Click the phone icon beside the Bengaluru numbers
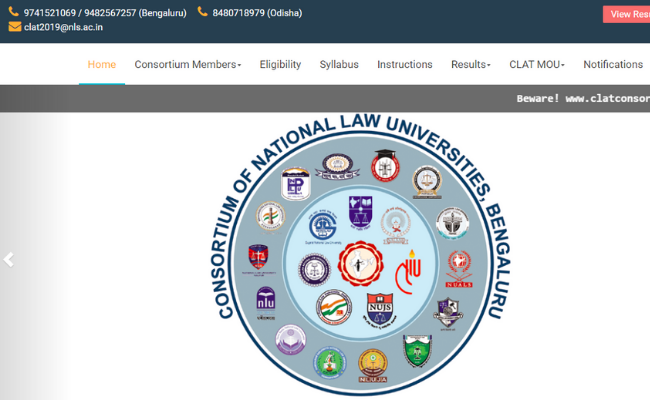The width and height of the screenshot is (650, 400). tap(14, 13)
